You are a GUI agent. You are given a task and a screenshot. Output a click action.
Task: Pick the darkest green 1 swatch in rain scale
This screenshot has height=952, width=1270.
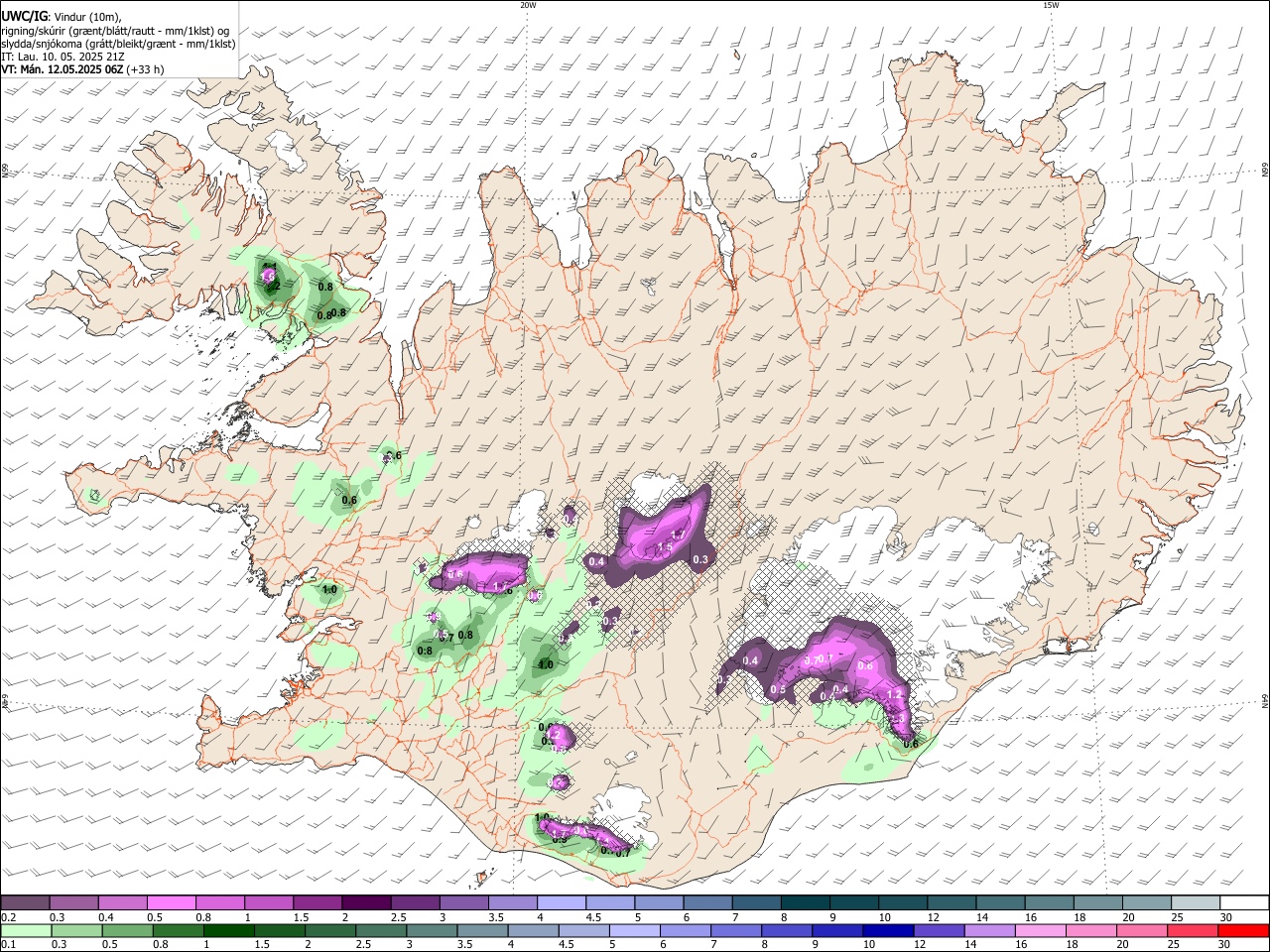click(228, 930)
